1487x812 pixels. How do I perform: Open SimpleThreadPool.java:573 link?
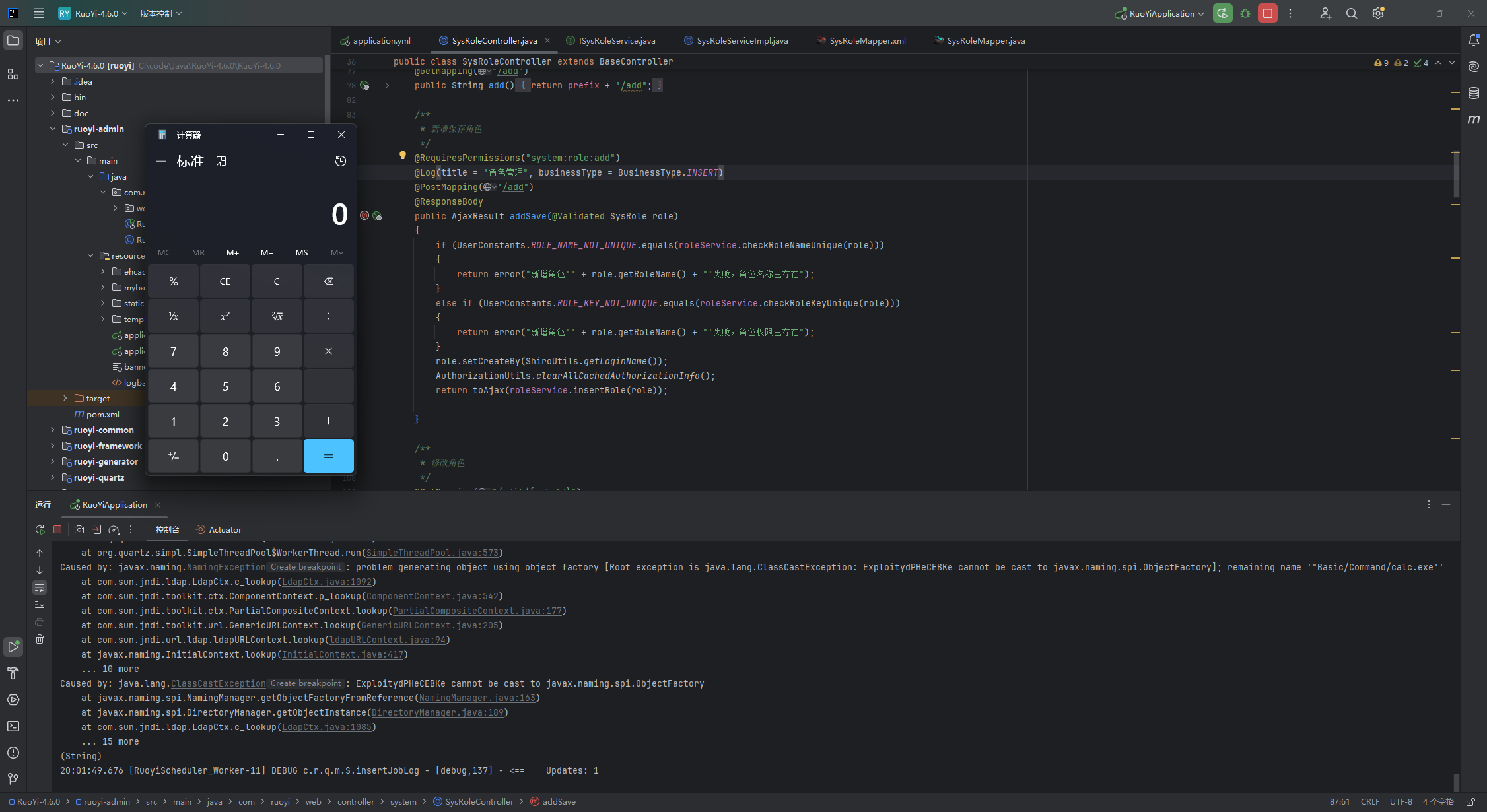(x=432, y=553)
